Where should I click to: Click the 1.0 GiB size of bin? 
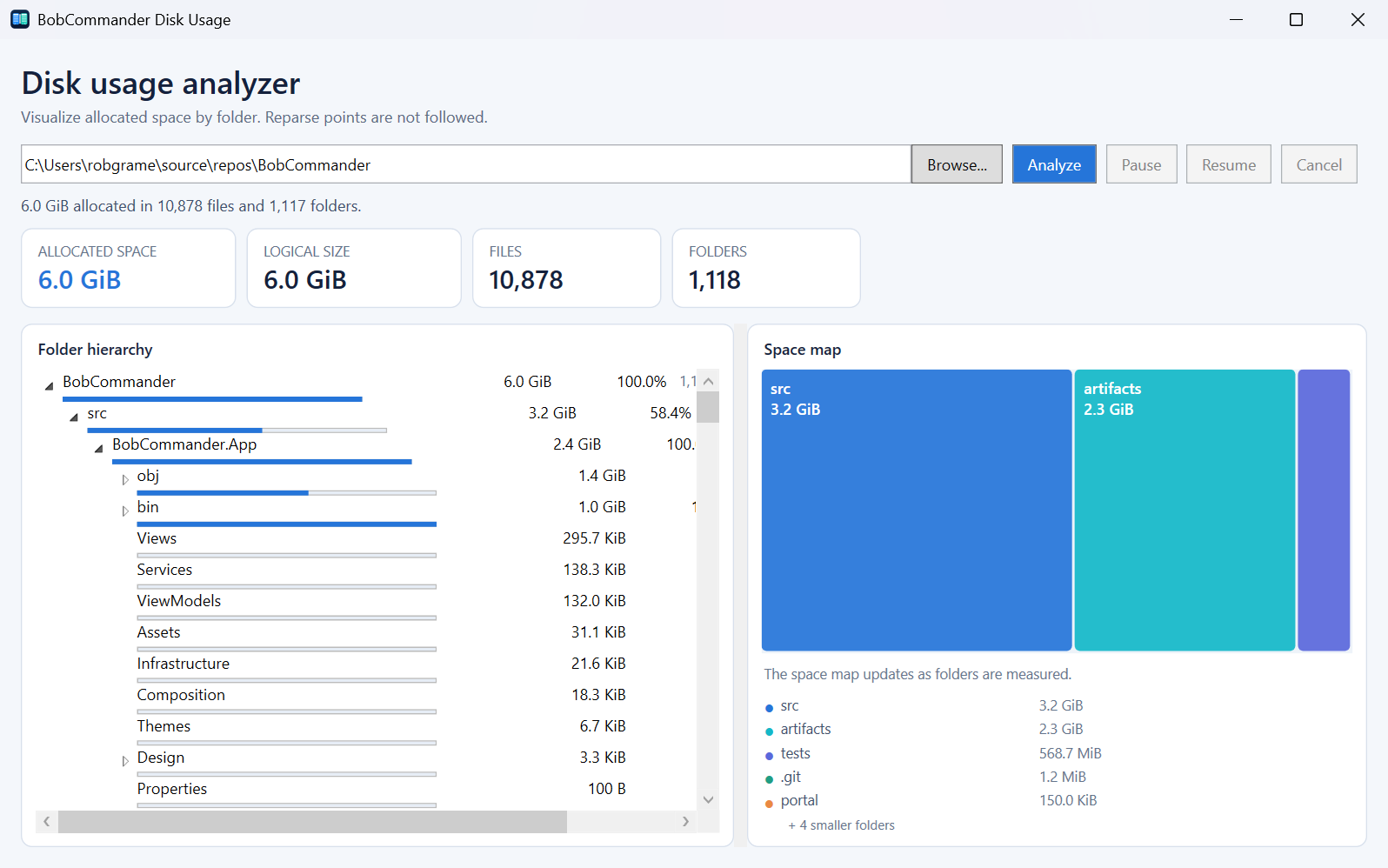coord(602,507)
